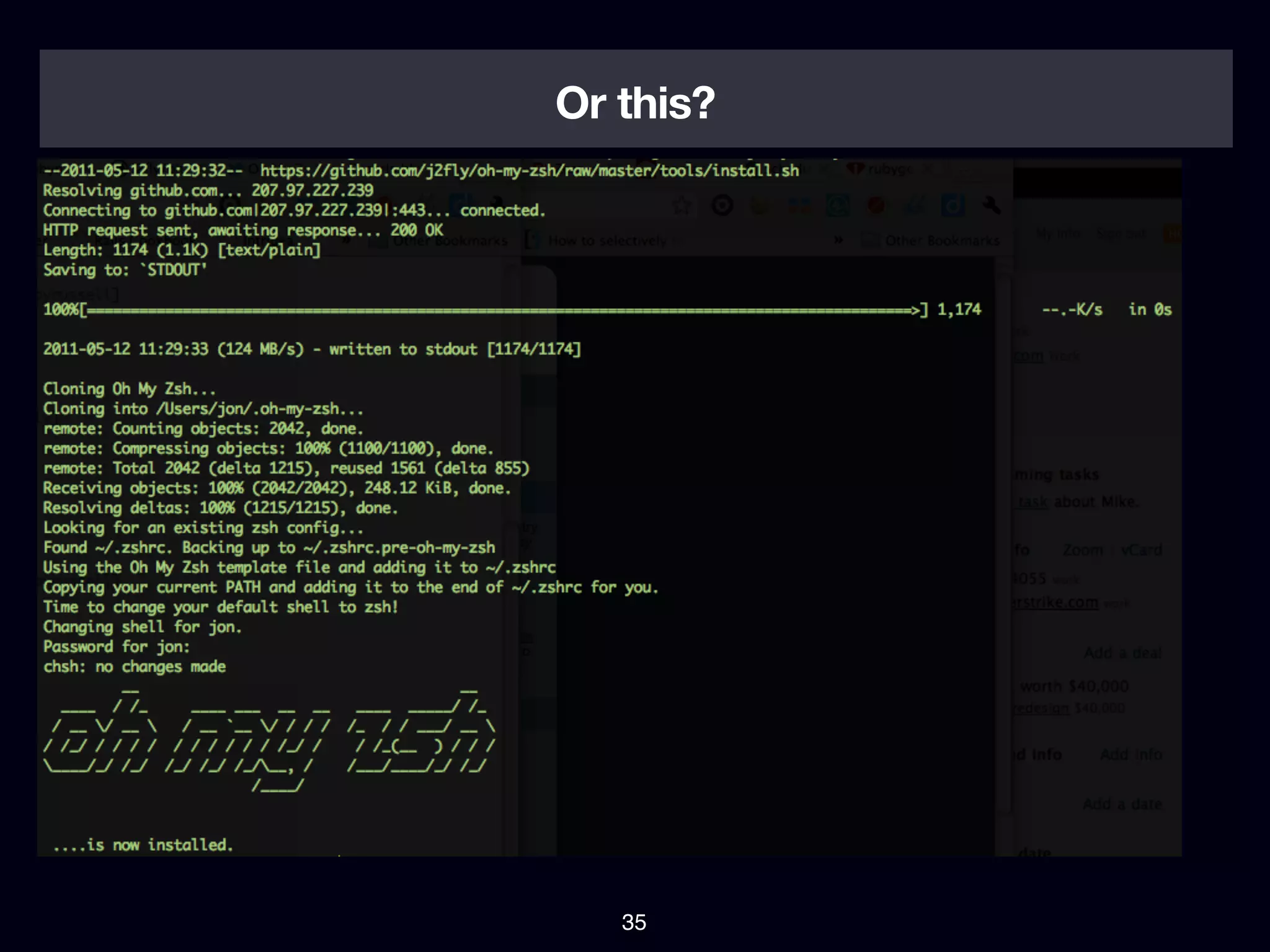Click the red circle extension icon
The width and height of the screenshot is (1270, 952).
coord(876,205)
